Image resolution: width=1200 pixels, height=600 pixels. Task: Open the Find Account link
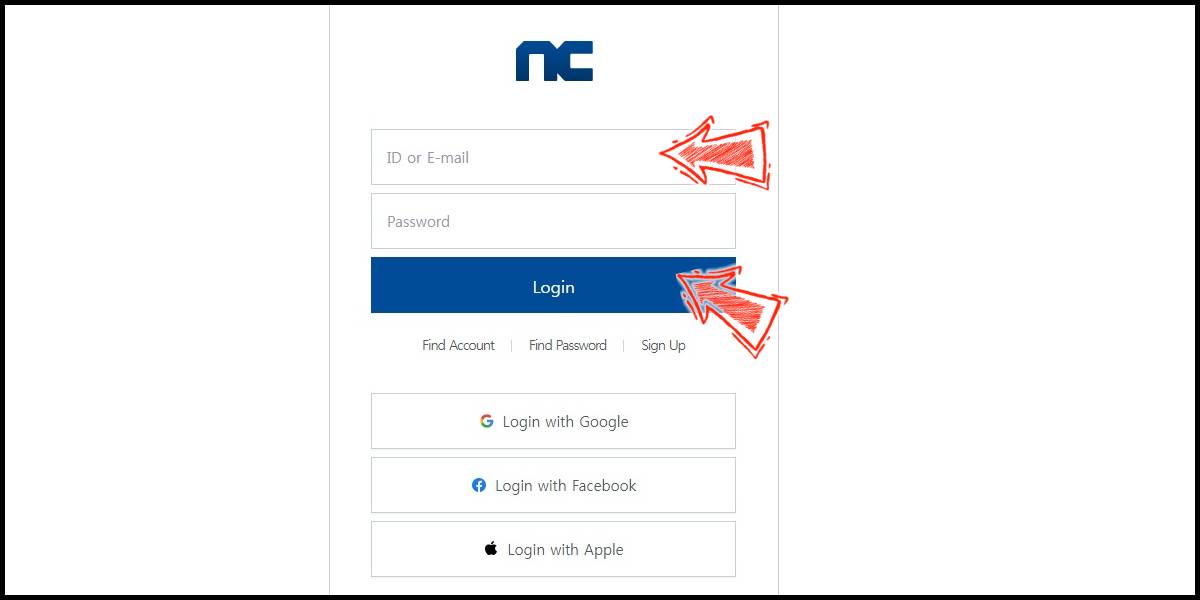tap(458, 345)
